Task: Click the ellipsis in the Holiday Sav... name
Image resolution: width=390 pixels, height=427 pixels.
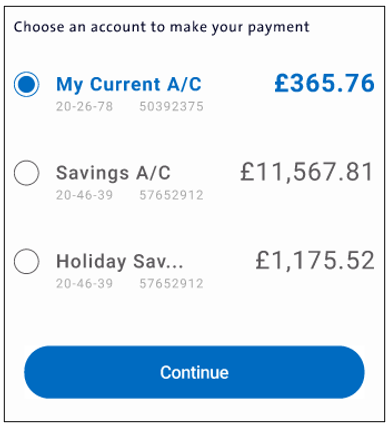Action: tap(173, 267)
